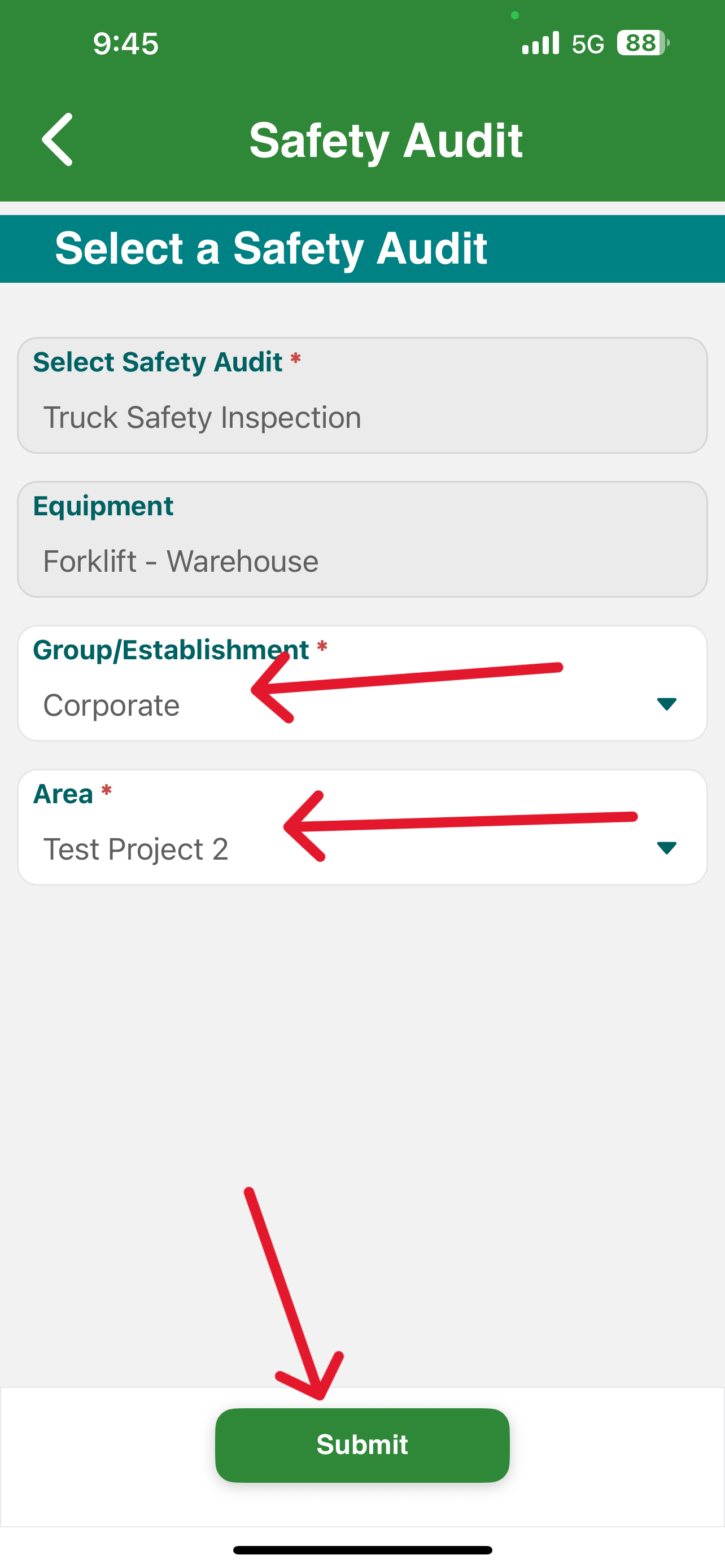Select the Test Project 2 area value
The height and width of the screenshot is (1568, 725).
[x=136, y=848]
